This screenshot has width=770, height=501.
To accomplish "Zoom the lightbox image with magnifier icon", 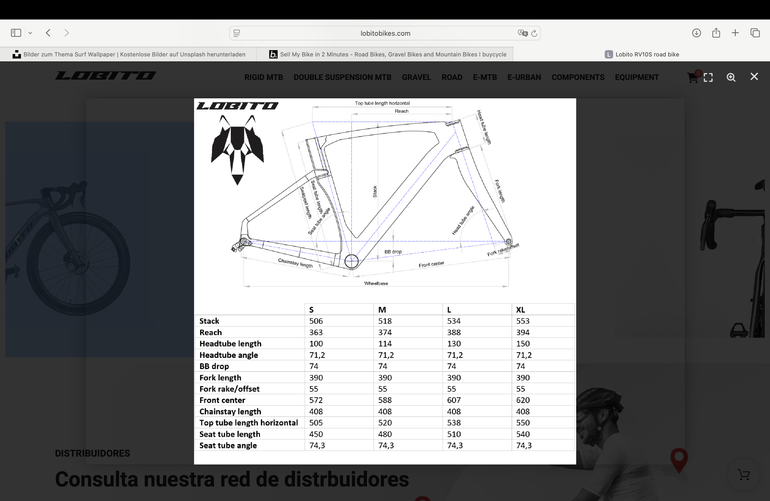I will click(731, 78).
